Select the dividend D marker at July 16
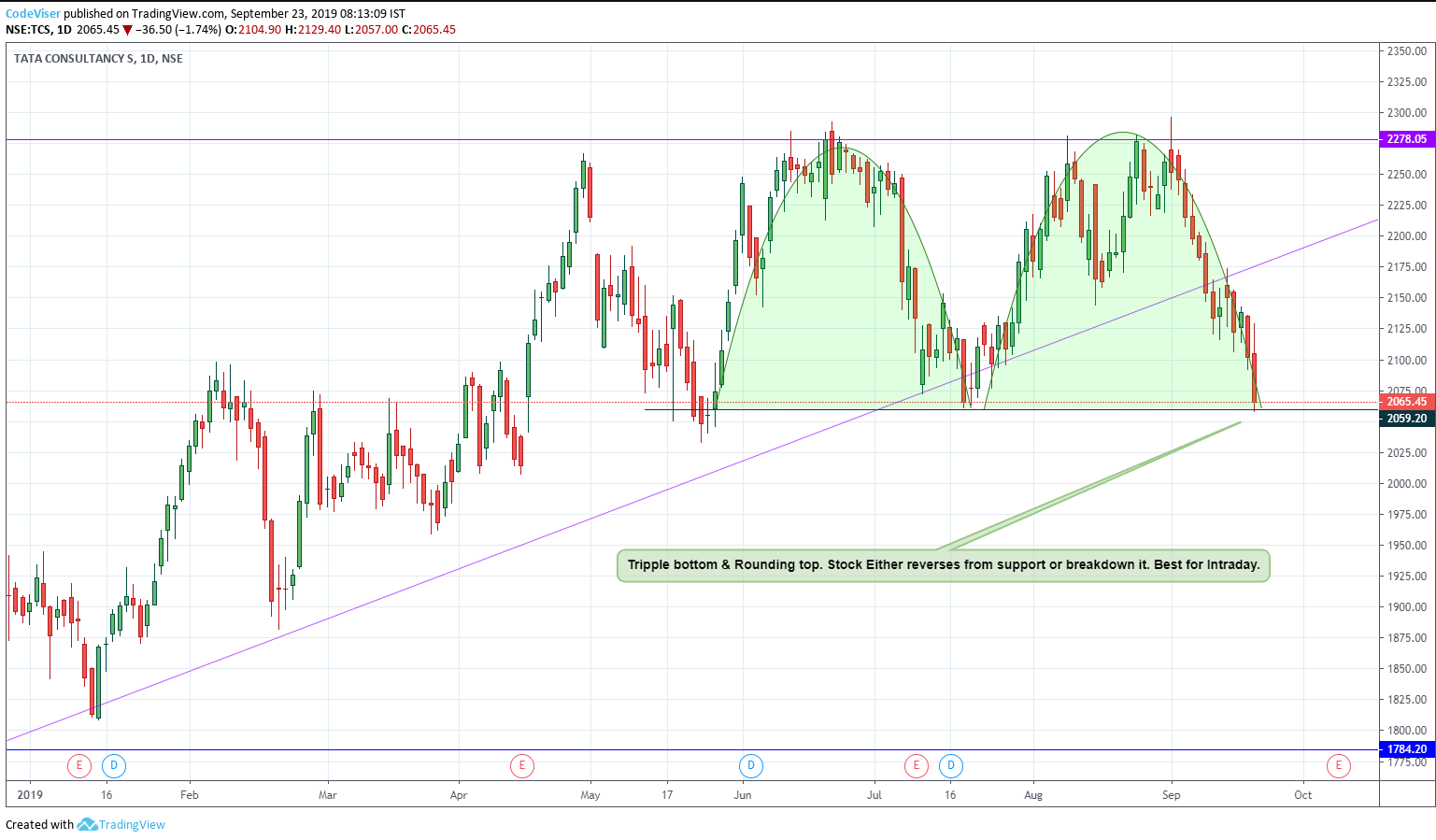1436x840 pixels. 950,766
